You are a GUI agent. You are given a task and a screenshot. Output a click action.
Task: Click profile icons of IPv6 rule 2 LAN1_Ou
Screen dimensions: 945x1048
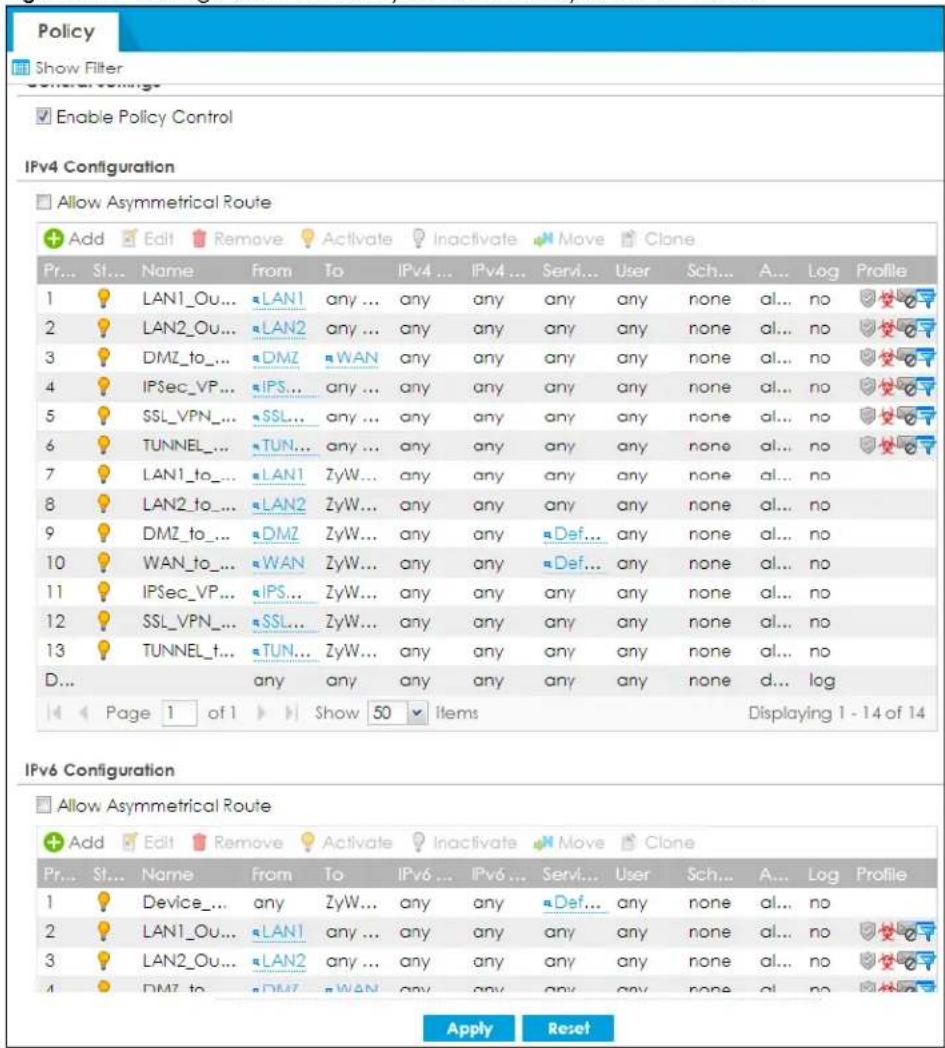[898, 931]
